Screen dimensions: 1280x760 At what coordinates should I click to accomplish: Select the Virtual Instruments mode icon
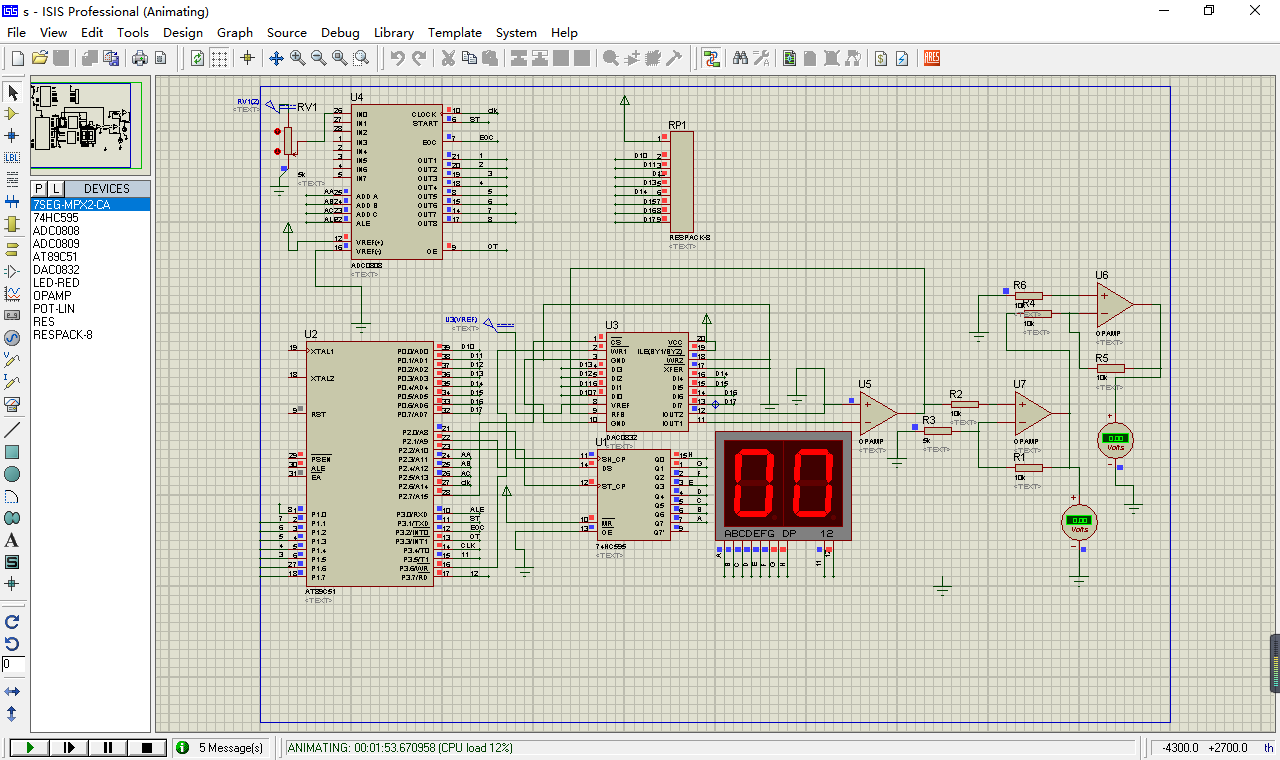point(13,403)
